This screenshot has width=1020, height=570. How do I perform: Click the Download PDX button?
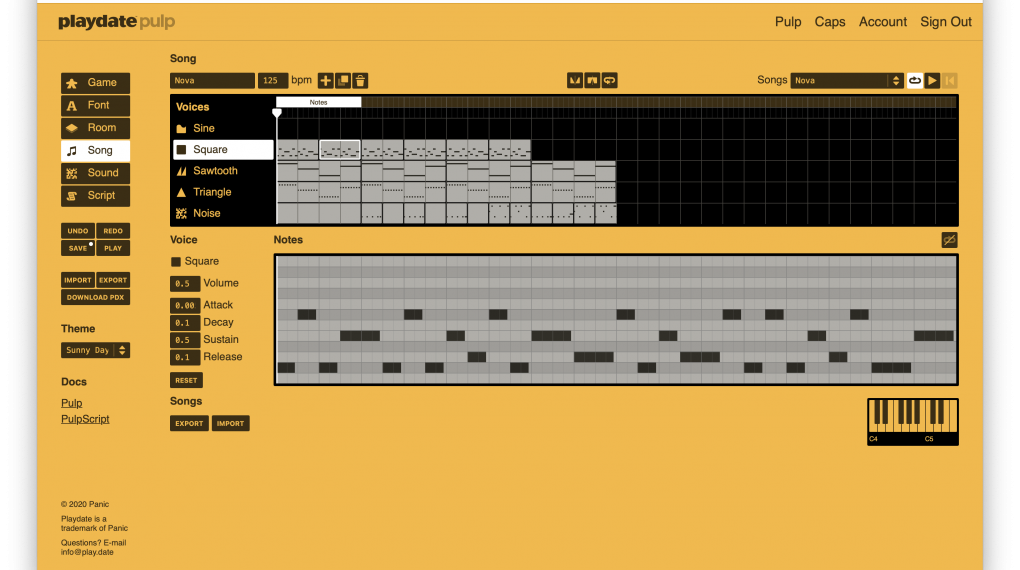[x=95, y=298]
